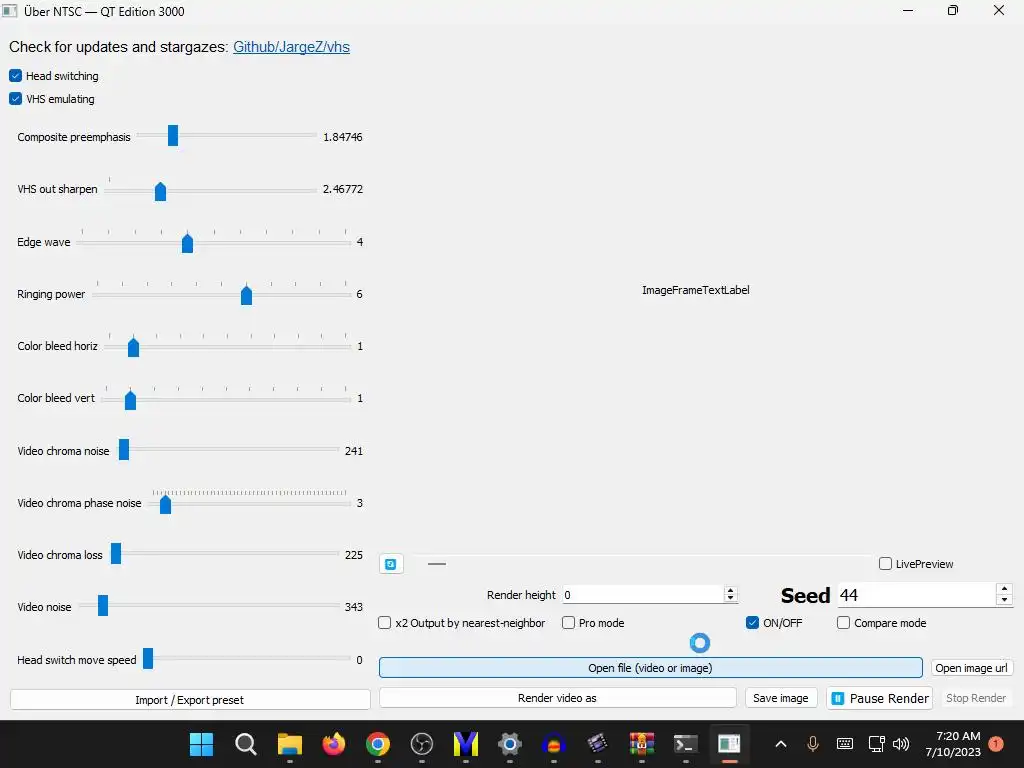Click Ringing power slider handle
Screen dimensions: 1024x768
(246, 295)
